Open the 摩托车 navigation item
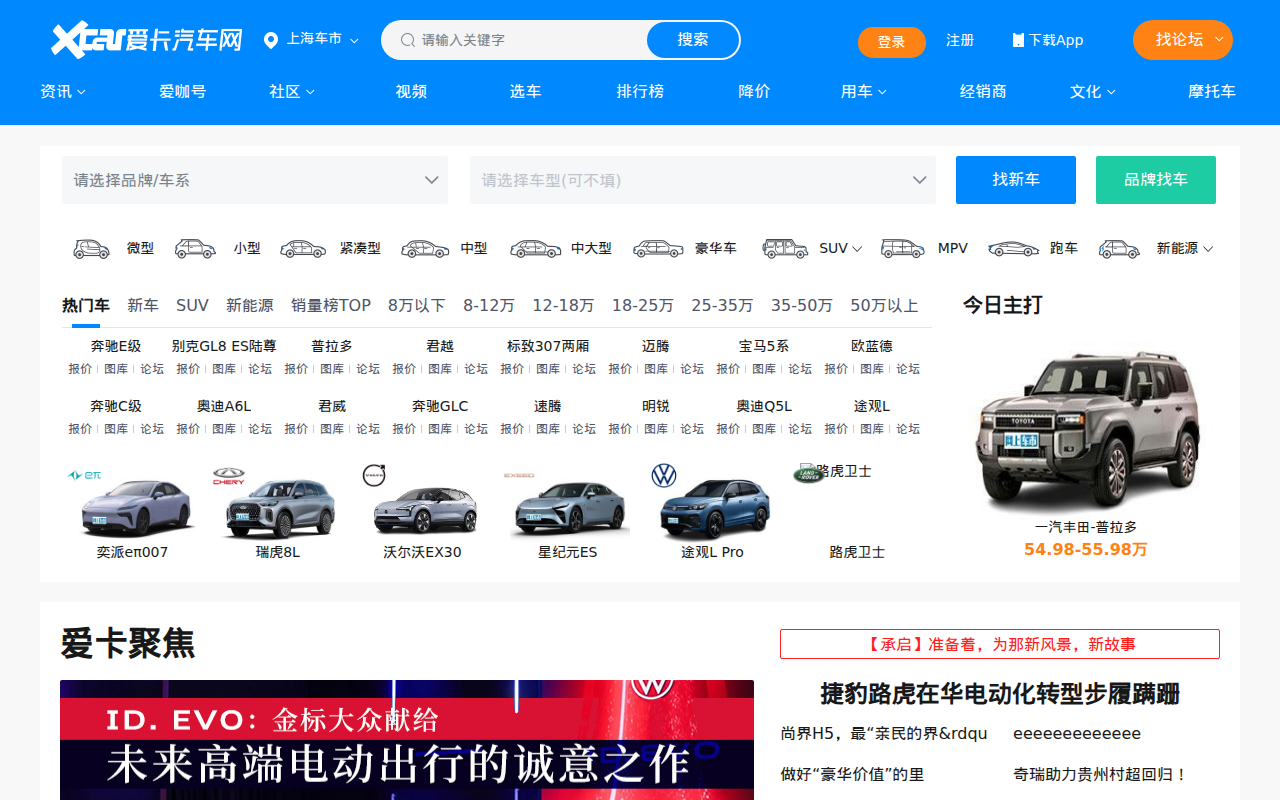Image resolution: width=1280 pixels, height=800 pixels. tap(1212, 91)
